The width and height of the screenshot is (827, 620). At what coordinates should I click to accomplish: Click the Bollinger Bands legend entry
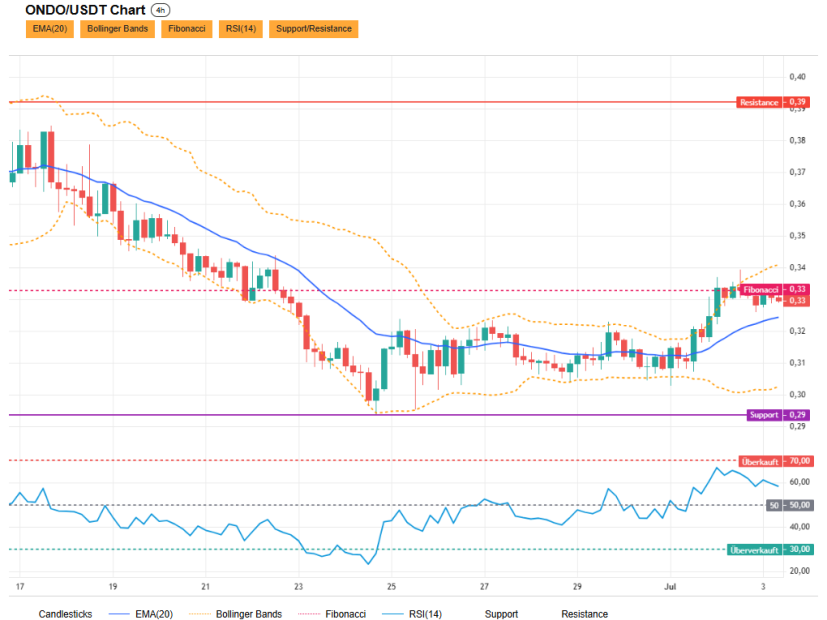click(236, 614)
